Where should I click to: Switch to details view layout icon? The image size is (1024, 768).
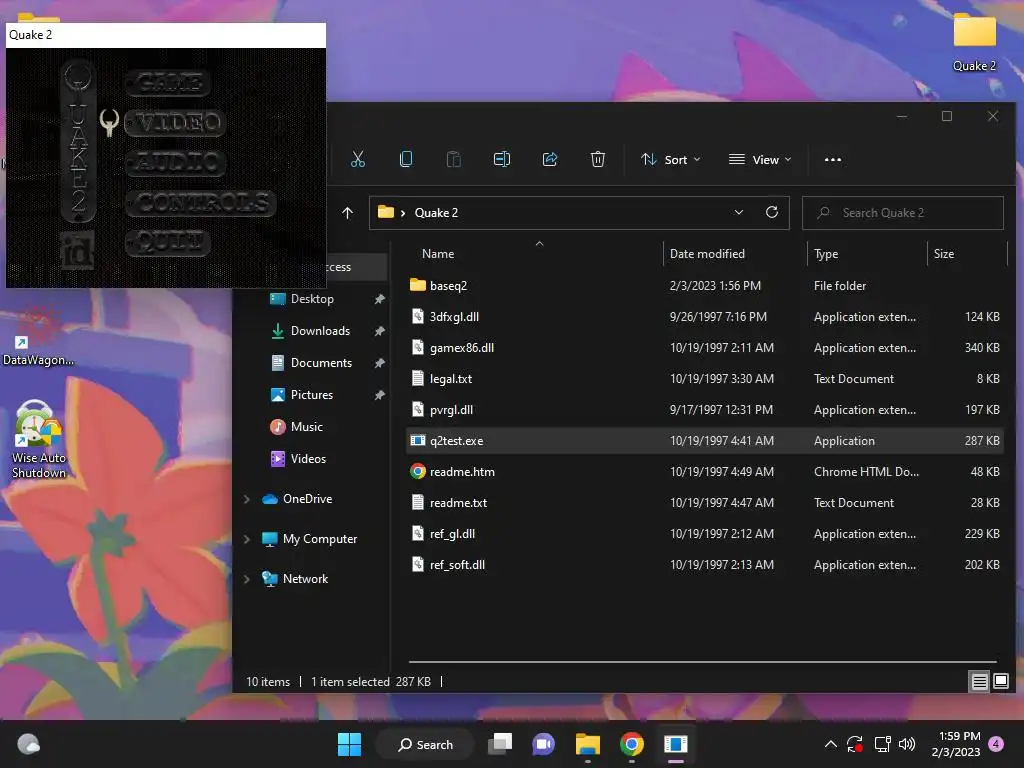(980, 682)
